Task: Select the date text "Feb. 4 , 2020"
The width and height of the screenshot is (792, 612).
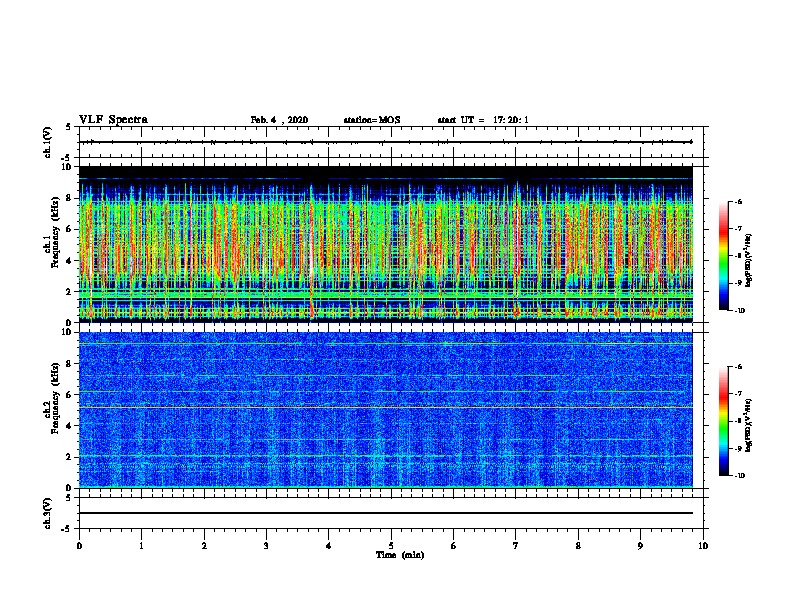Action: point(279,120)
